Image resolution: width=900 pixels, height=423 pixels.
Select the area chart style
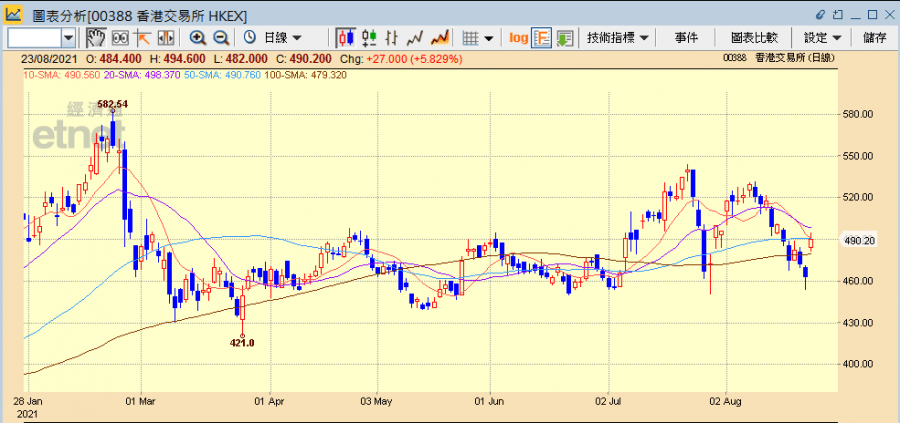click(438, 37)
